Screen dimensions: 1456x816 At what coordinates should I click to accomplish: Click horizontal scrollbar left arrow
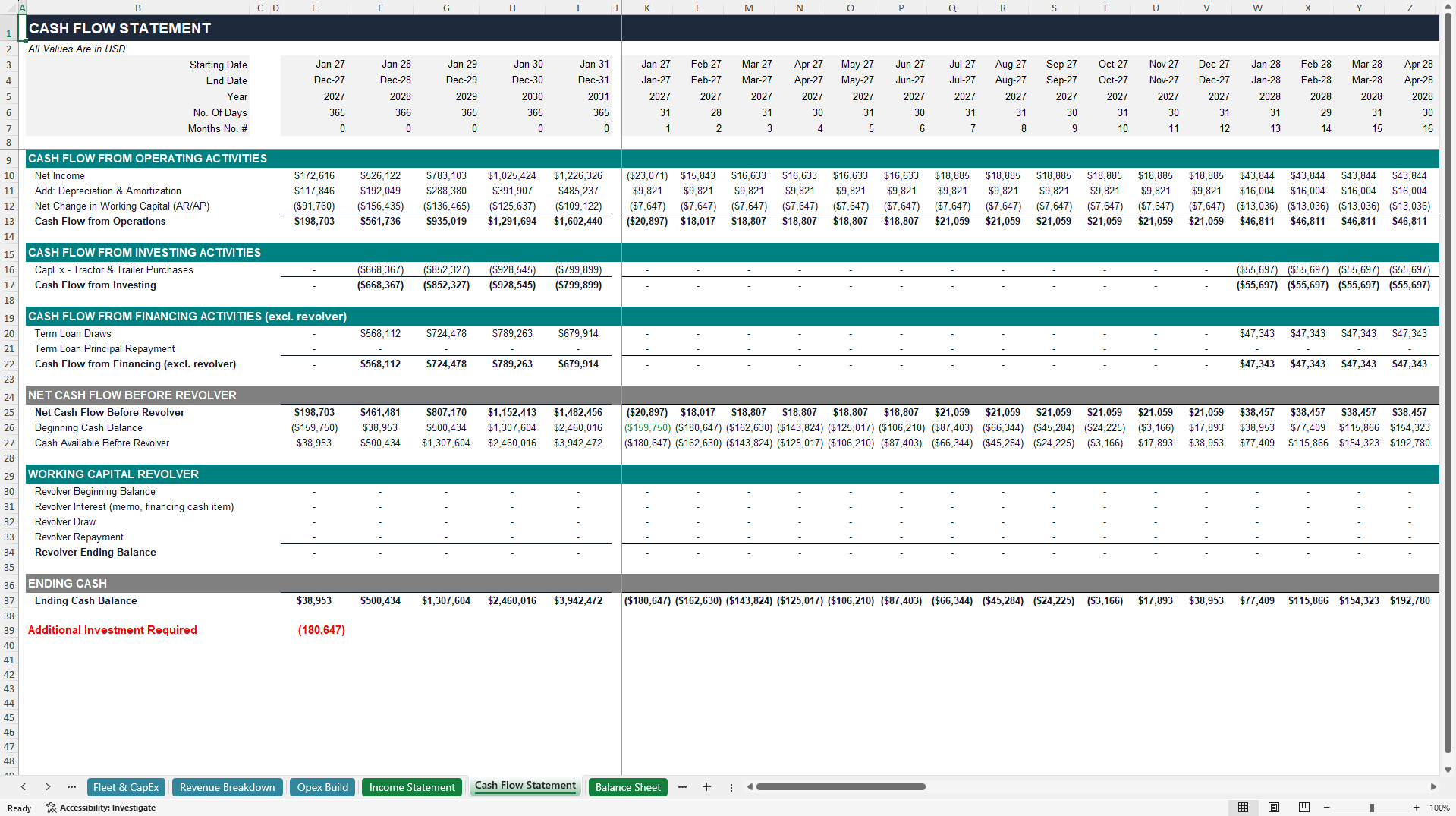point(750,787)
